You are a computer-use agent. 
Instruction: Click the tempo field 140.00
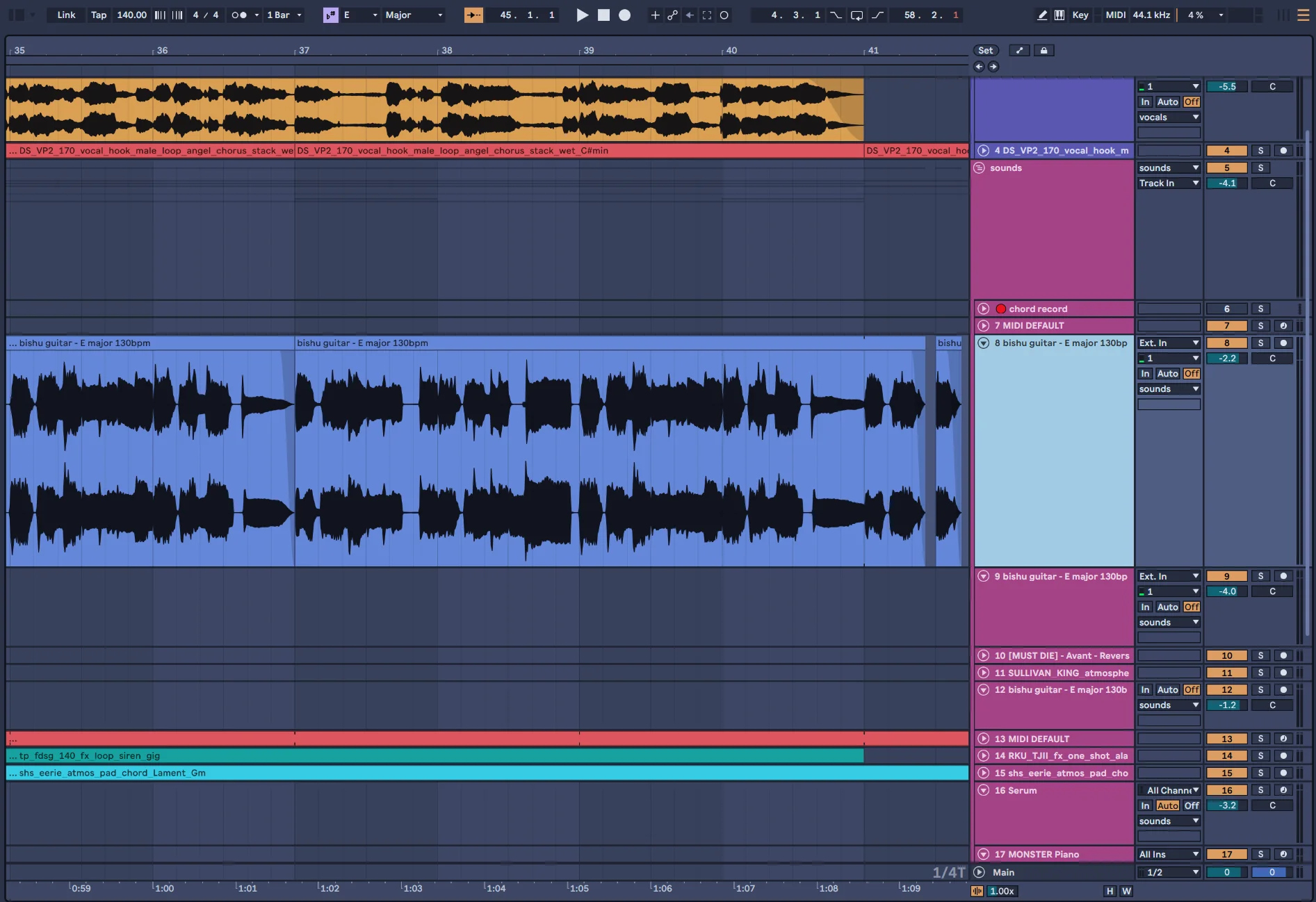point(131,15)
